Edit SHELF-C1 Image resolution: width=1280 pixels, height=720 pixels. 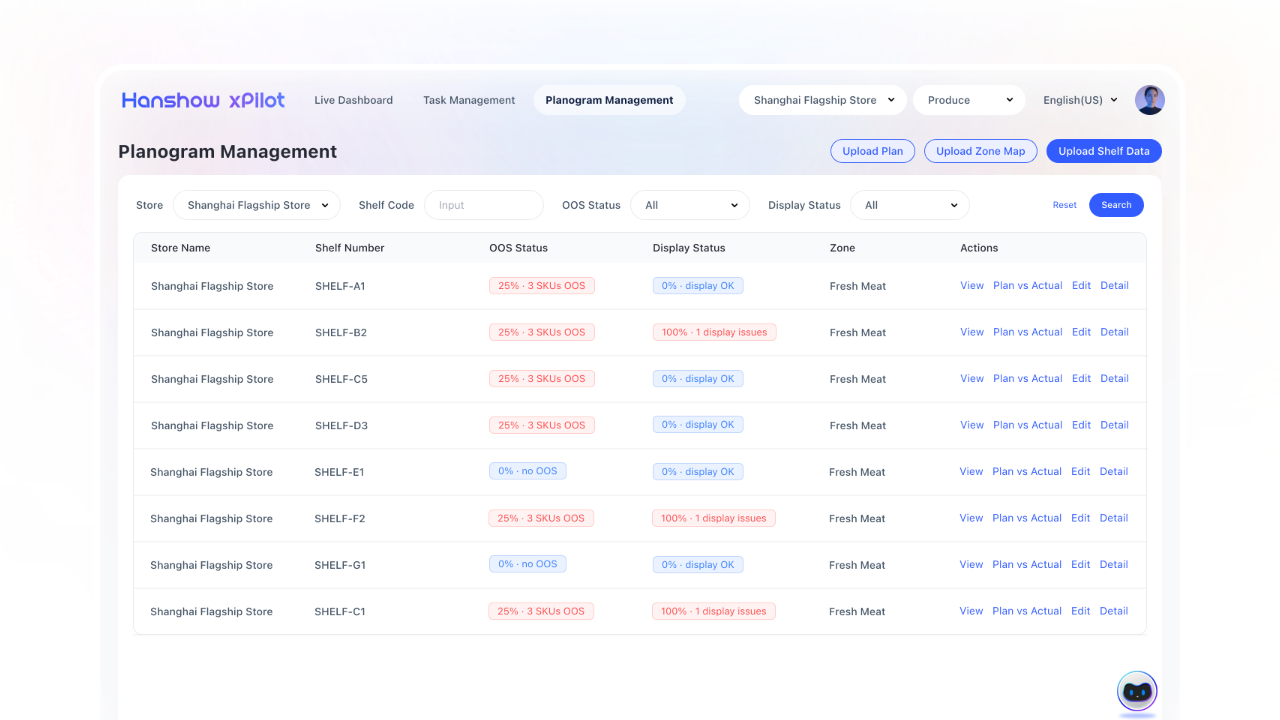1081,611
